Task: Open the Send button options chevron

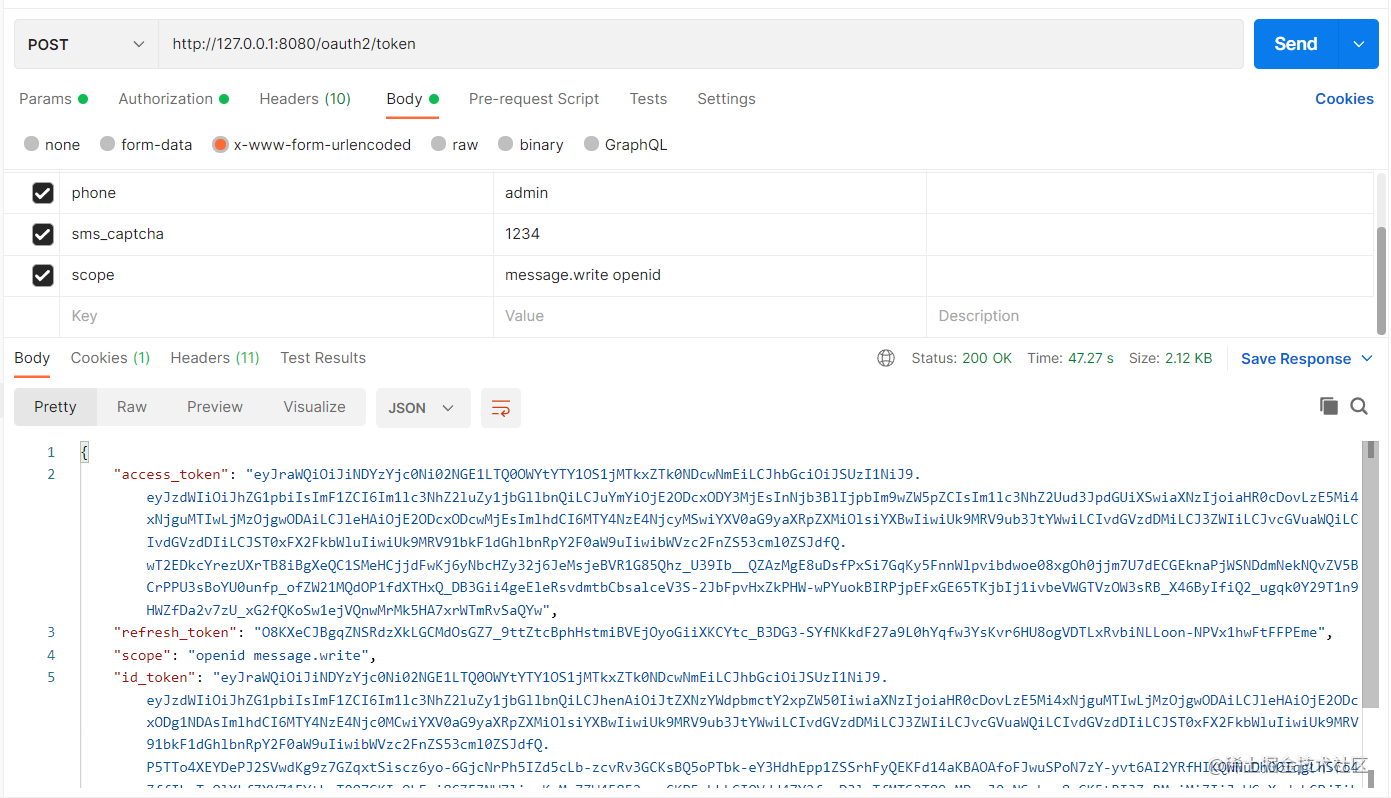Action: [1358, 43]
